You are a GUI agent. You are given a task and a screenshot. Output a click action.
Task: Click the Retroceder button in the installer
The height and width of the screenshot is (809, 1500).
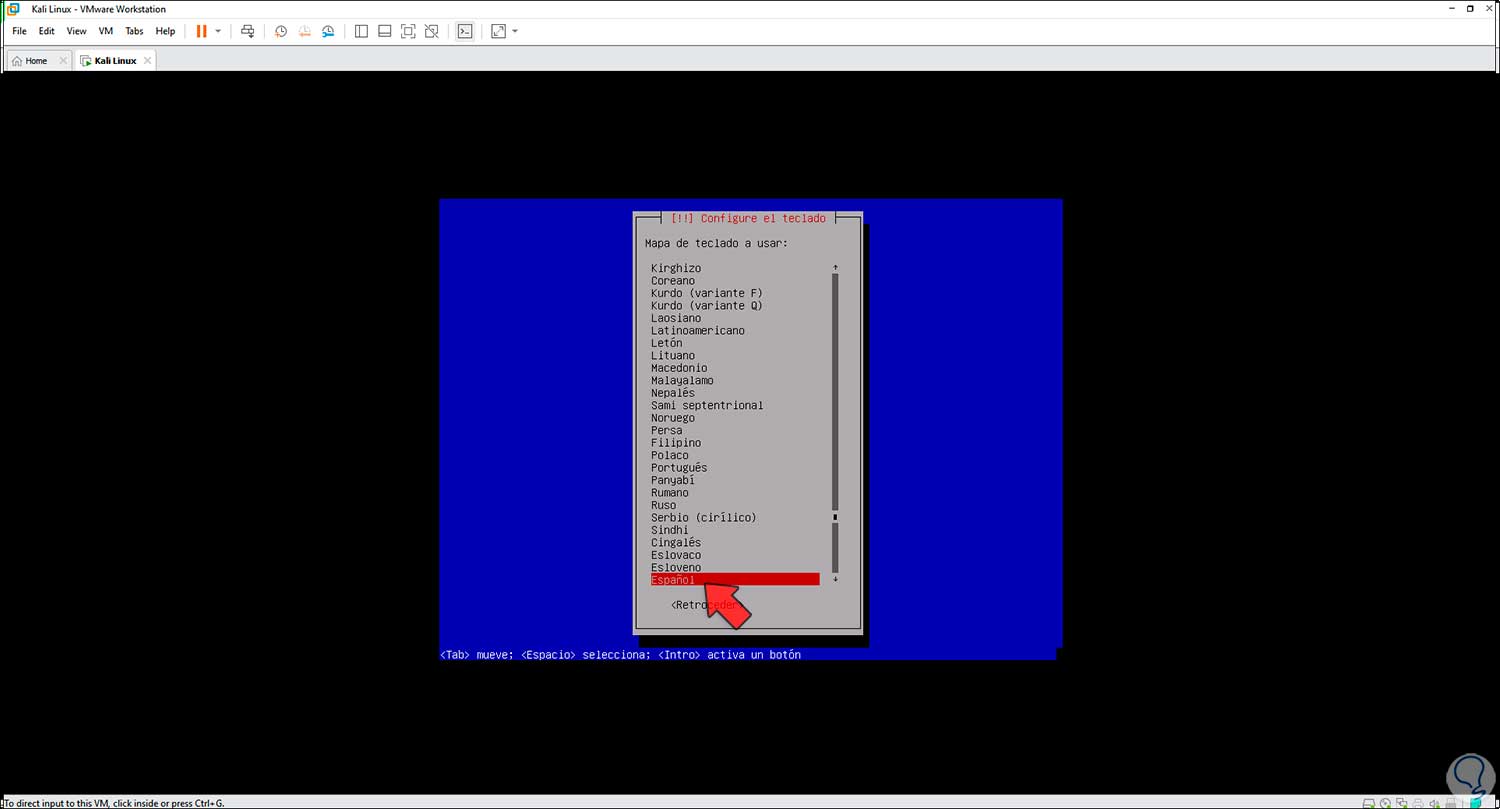705,605
